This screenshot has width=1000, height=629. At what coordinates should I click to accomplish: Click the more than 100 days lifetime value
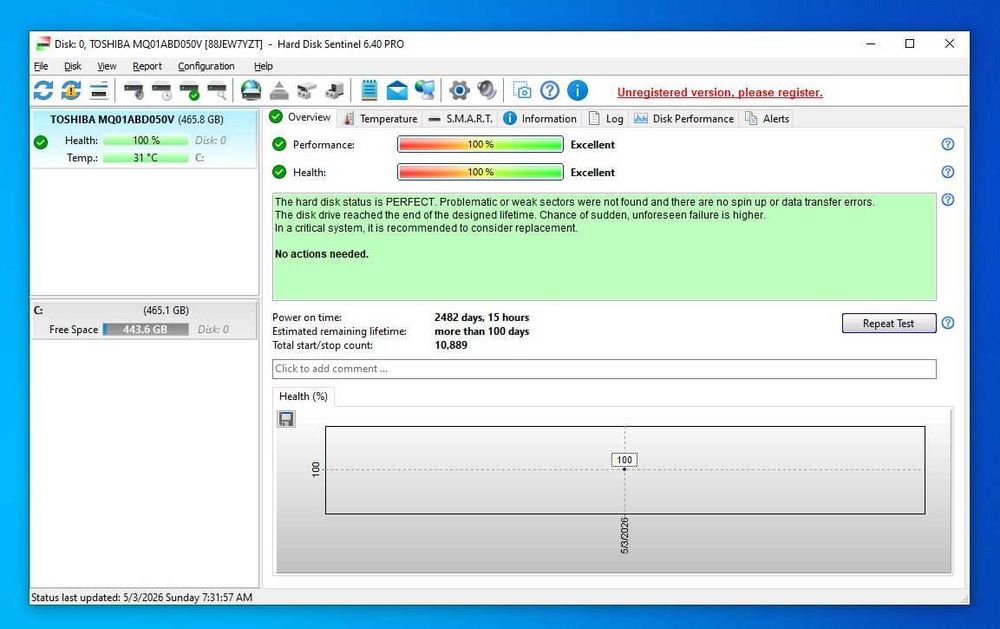coord(482,331)
